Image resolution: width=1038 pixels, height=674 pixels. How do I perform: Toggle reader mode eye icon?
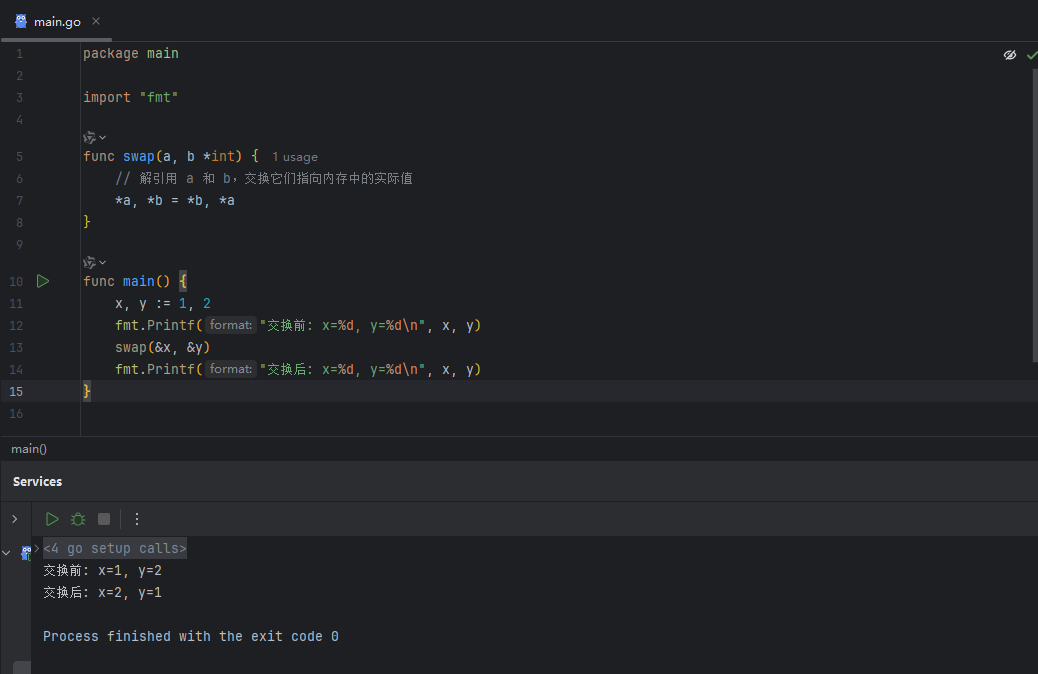click(1010, 55)
